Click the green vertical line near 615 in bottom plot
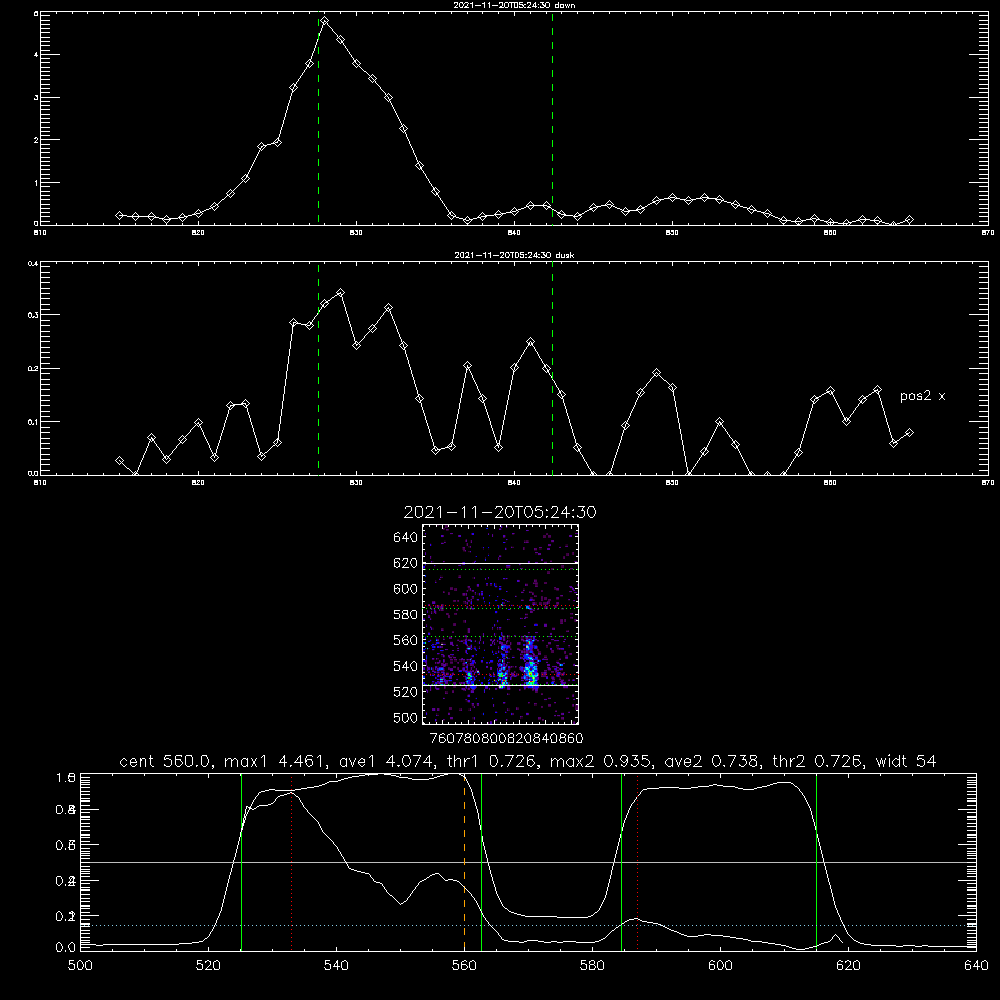This screenshot has width=1000, height=1000. (x=816, y=862)
